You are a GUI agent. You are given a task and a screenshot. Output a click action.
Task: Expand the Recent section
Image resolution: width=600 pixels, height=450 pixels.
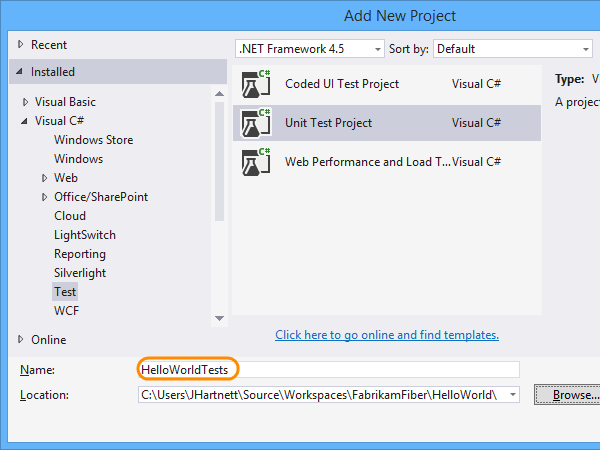point(22,45)
